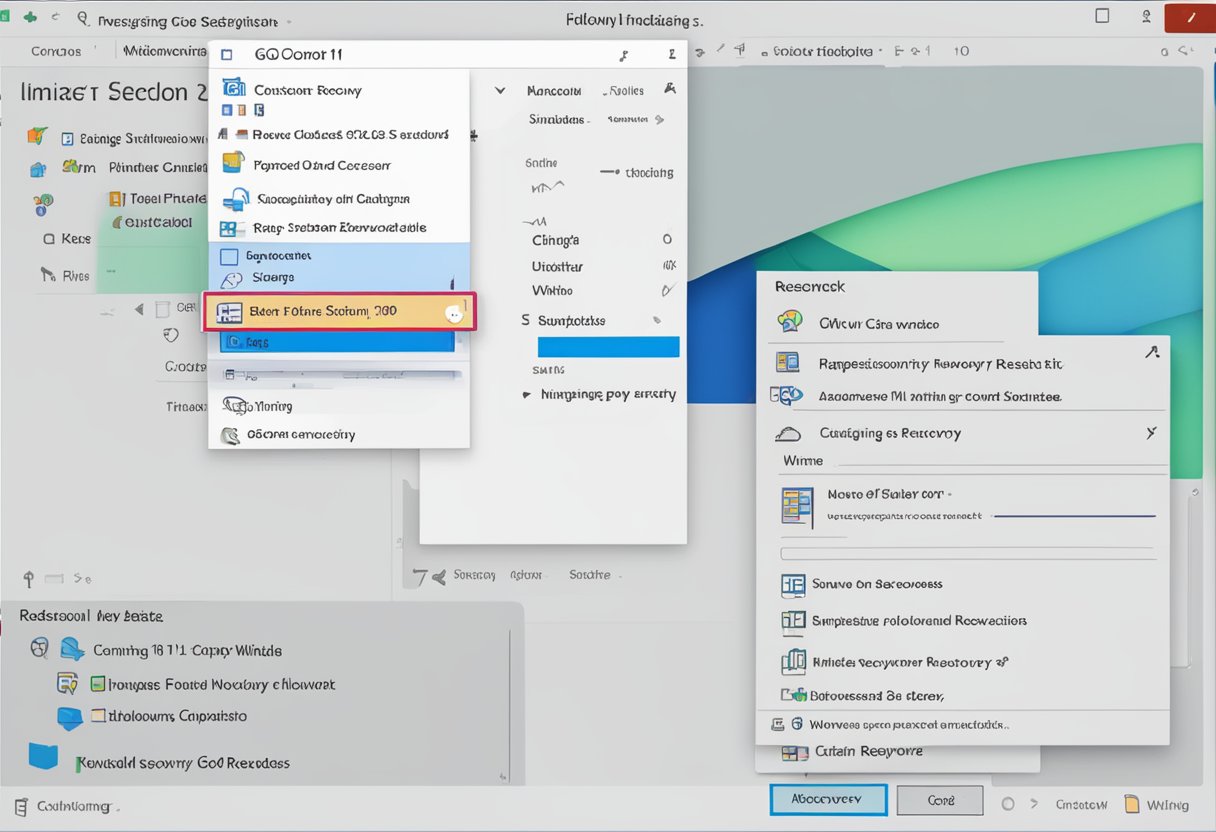Collapse the Ranpestesoomity Recovery section with the up arrow
Viewport: 1216px width, 832px height.
[x=1152, y=352]
